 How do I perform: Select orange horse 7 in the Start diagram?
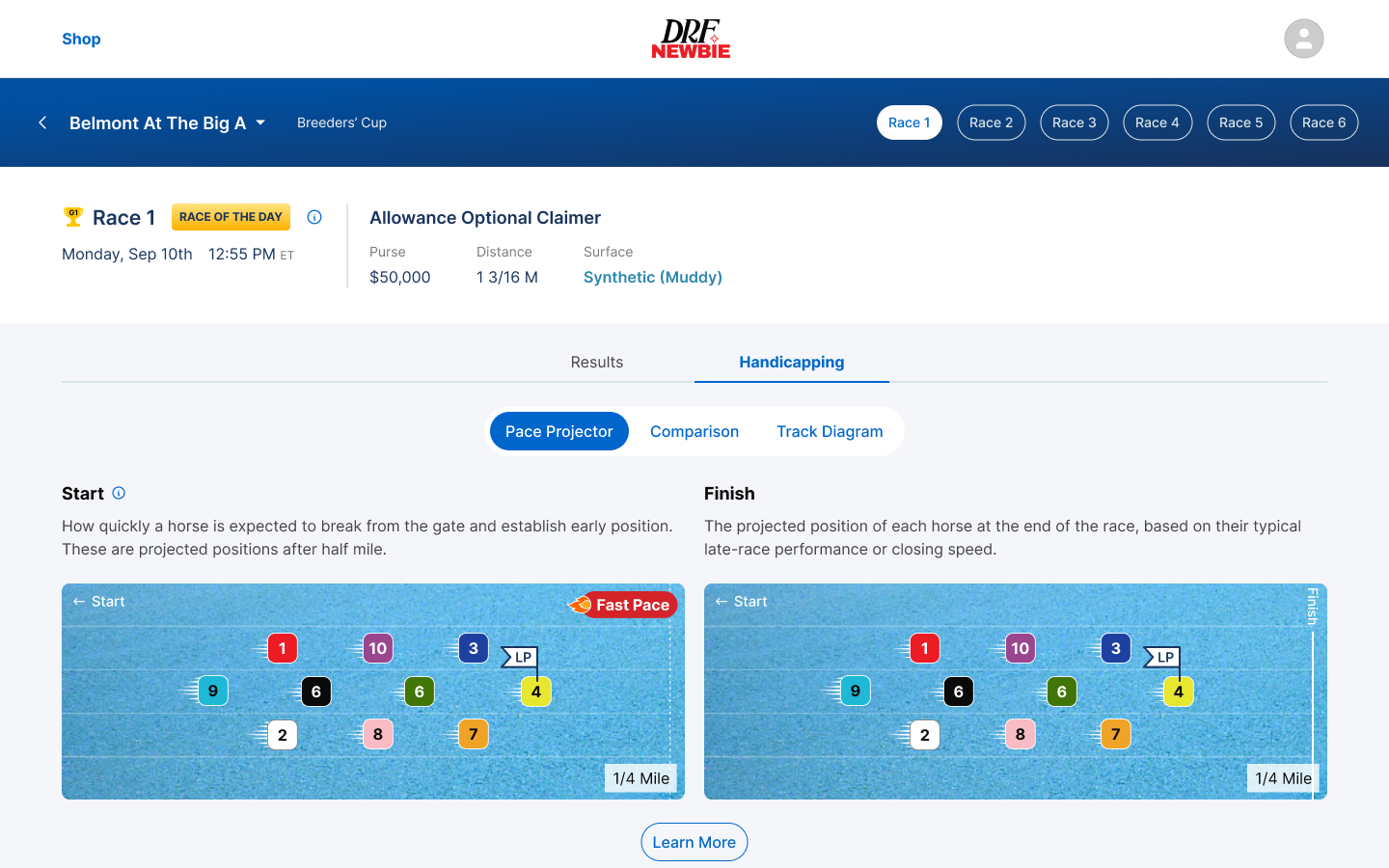(473, 734)
